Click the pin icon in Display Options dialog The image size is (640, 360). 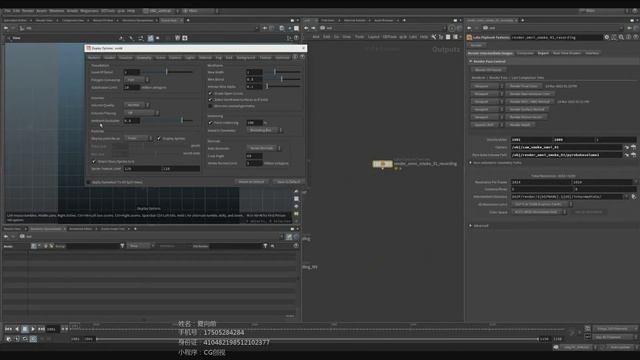pos(296,57)
